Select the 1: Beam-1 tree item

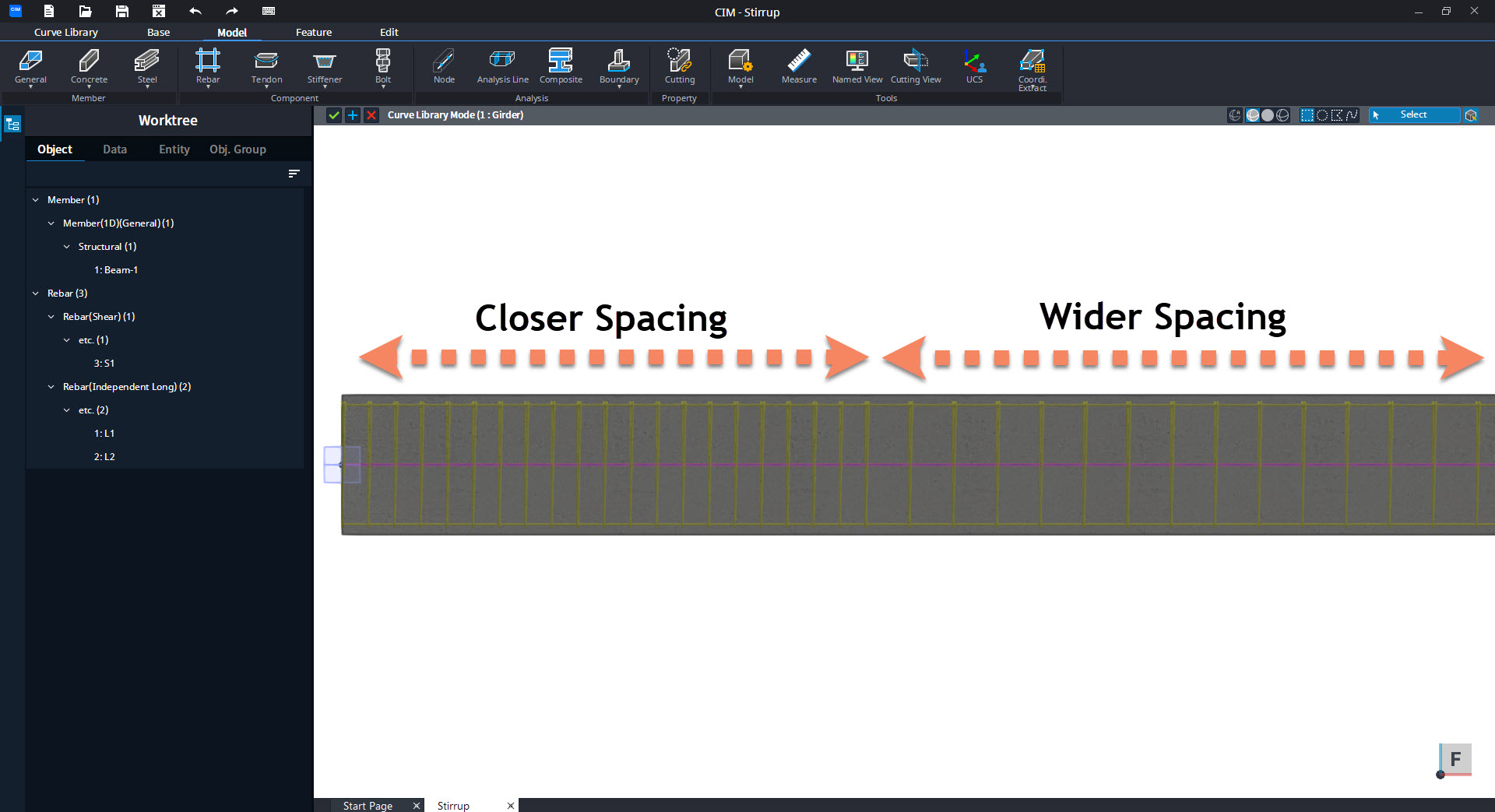[x=116, y=270]
